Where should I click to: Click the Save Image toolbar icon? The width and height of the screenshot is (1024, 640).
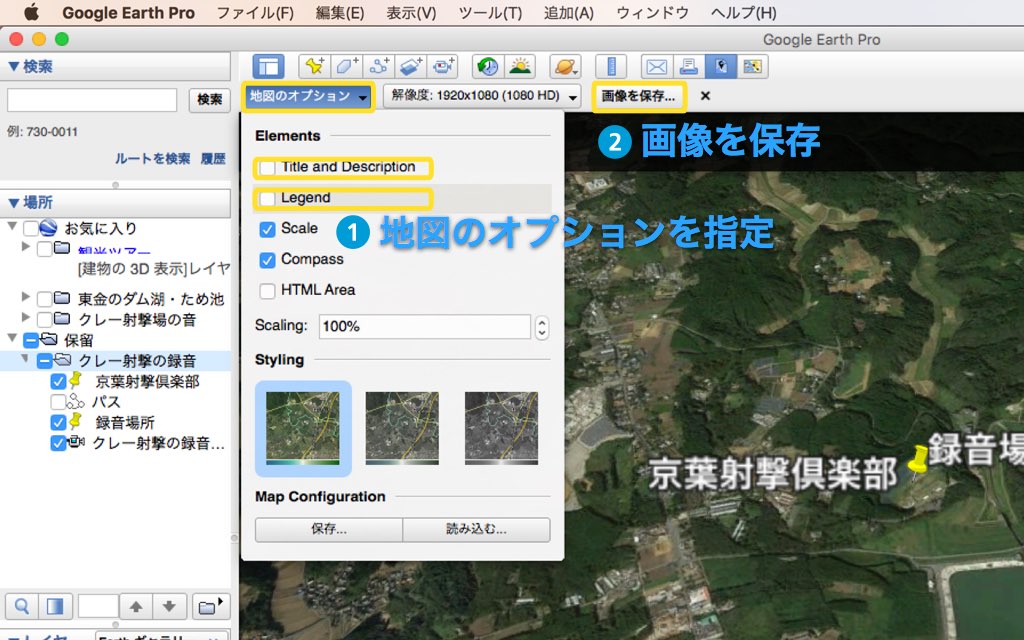720,66
